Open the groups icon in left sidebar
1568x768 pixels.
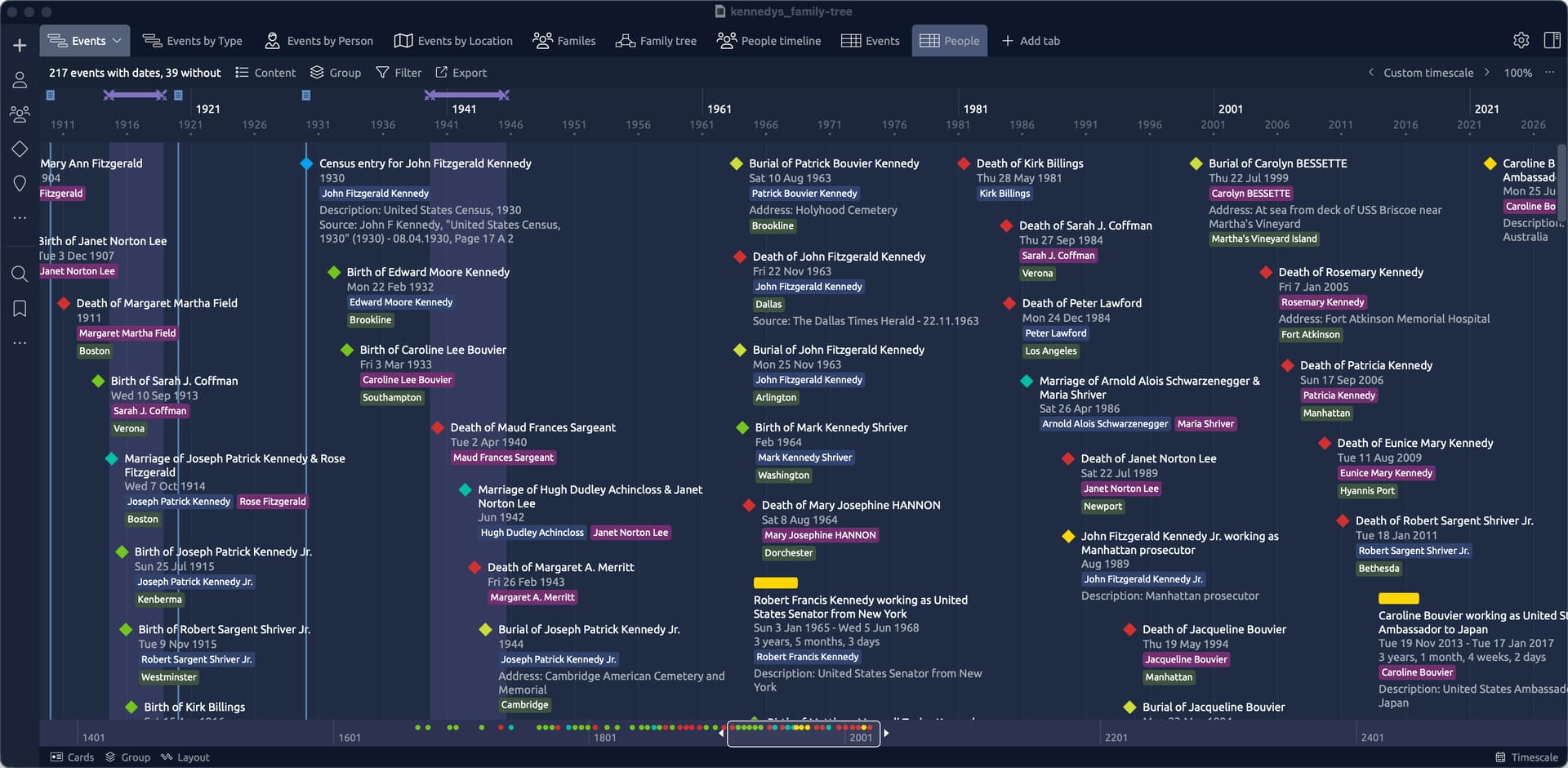pyautogui.click(x=20, y=114)
